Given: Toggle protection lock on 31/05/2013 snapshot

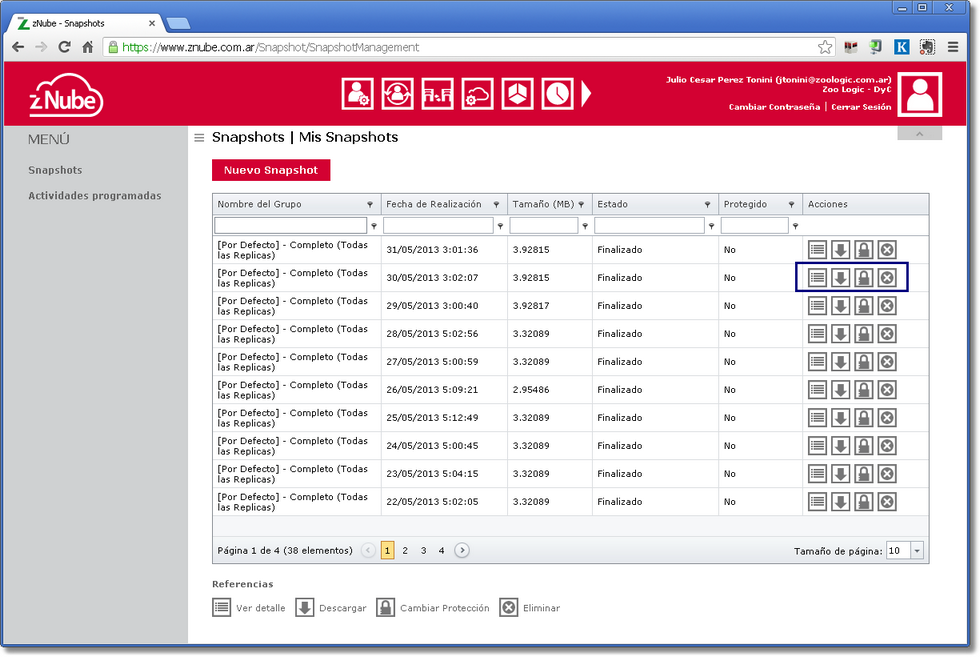Looking at the screenshot, I should point(863,250).
